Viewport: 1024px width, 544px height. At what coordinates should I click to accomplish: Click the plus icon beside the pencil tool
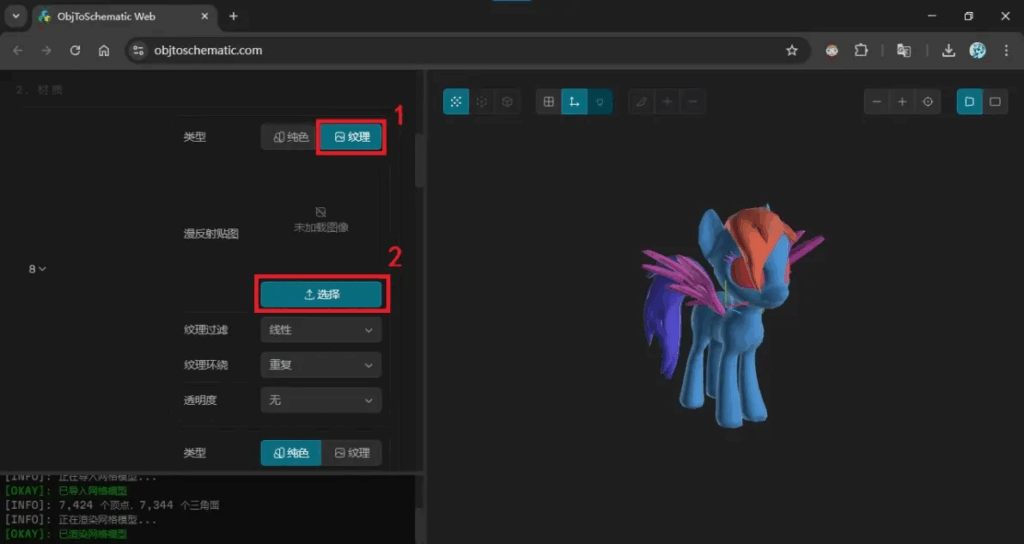(667, 102)
